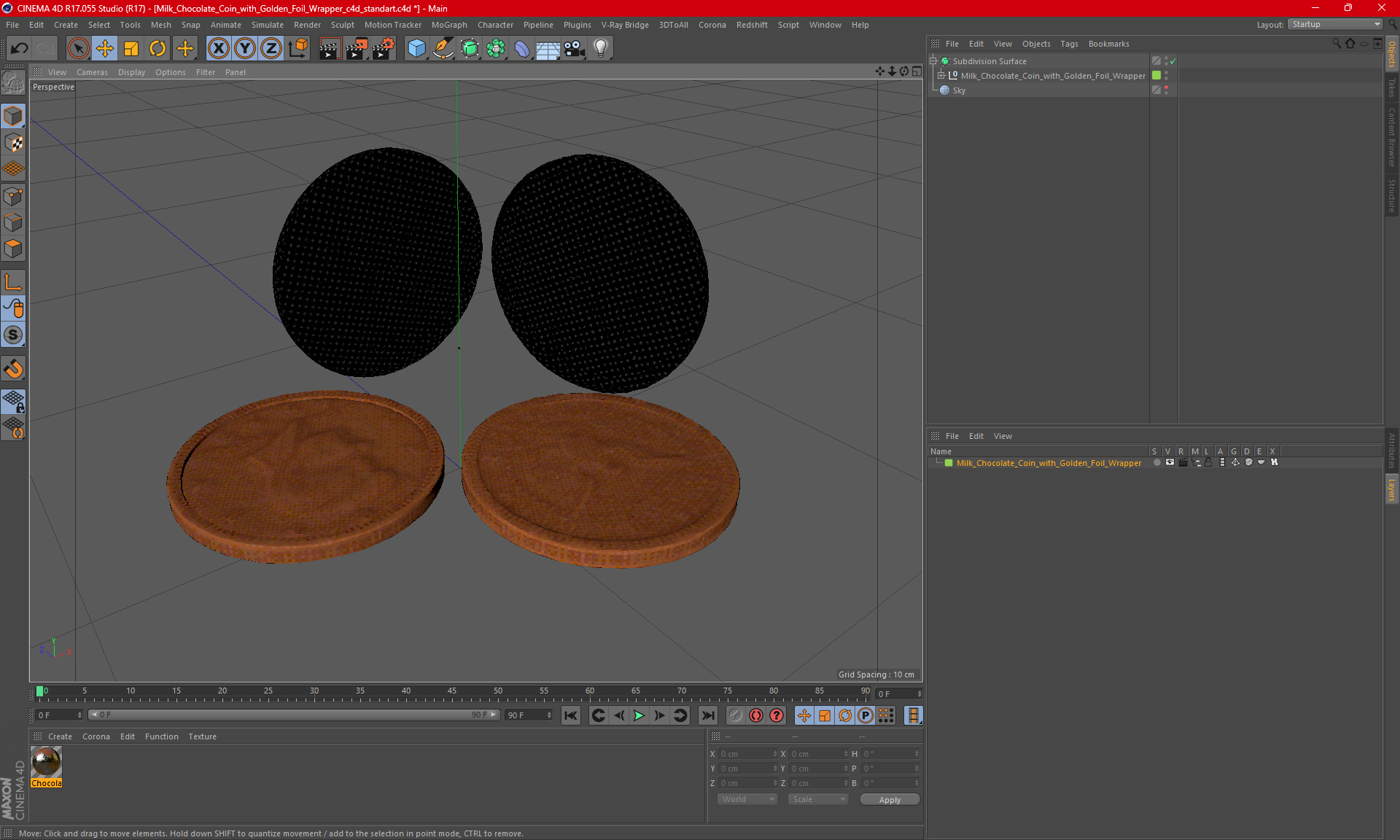Image resolution: width=1400 pixels, height=840 pixels.
Task: Open the Mesh menu
Action: (x=160, y=25)
